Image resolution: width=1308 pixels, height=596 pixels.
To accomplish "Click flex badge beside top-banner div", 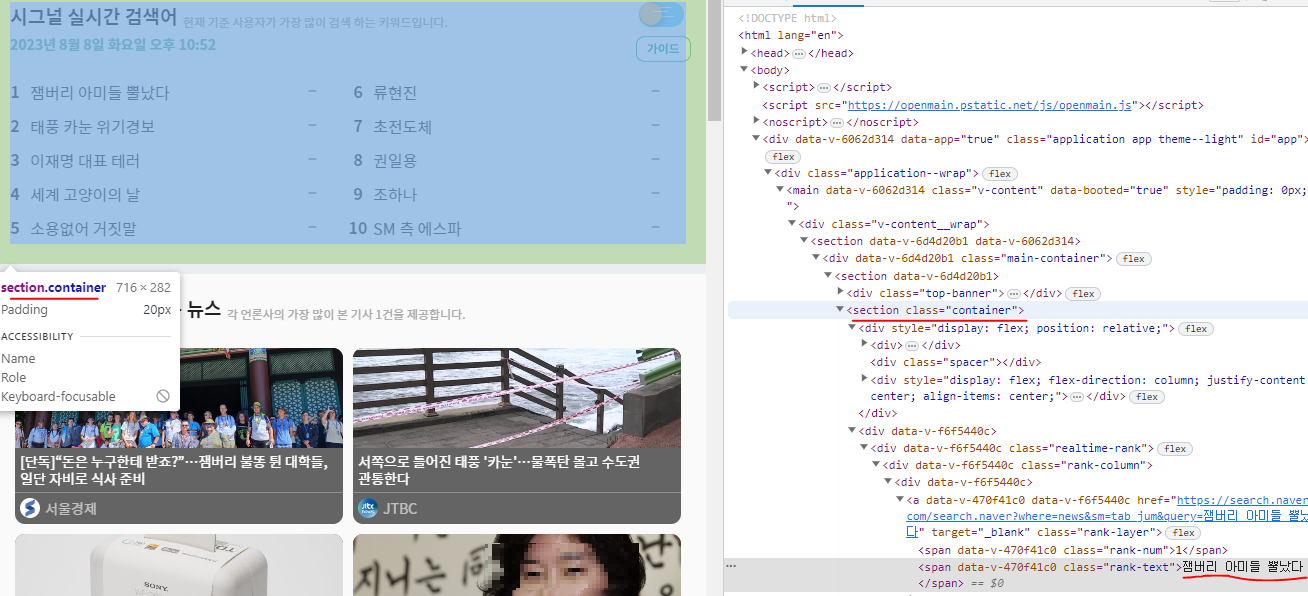I will [x=1084, y=294].
